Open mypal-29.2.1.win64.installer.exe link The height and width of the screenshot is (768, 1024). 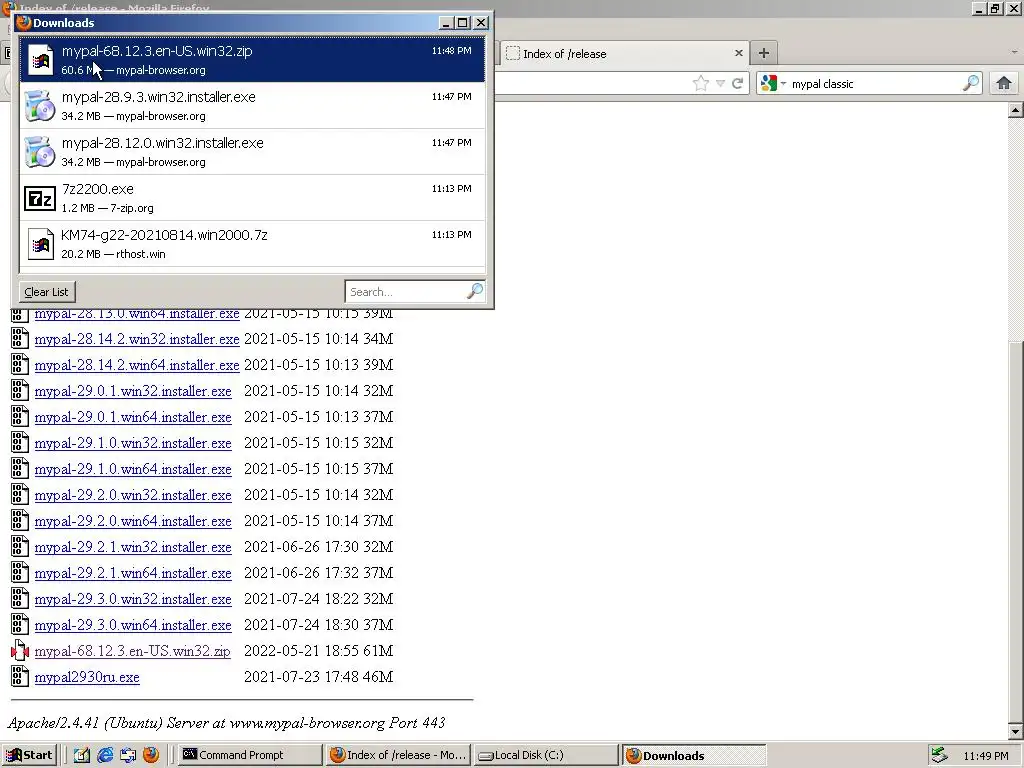(x=133, y=573)
